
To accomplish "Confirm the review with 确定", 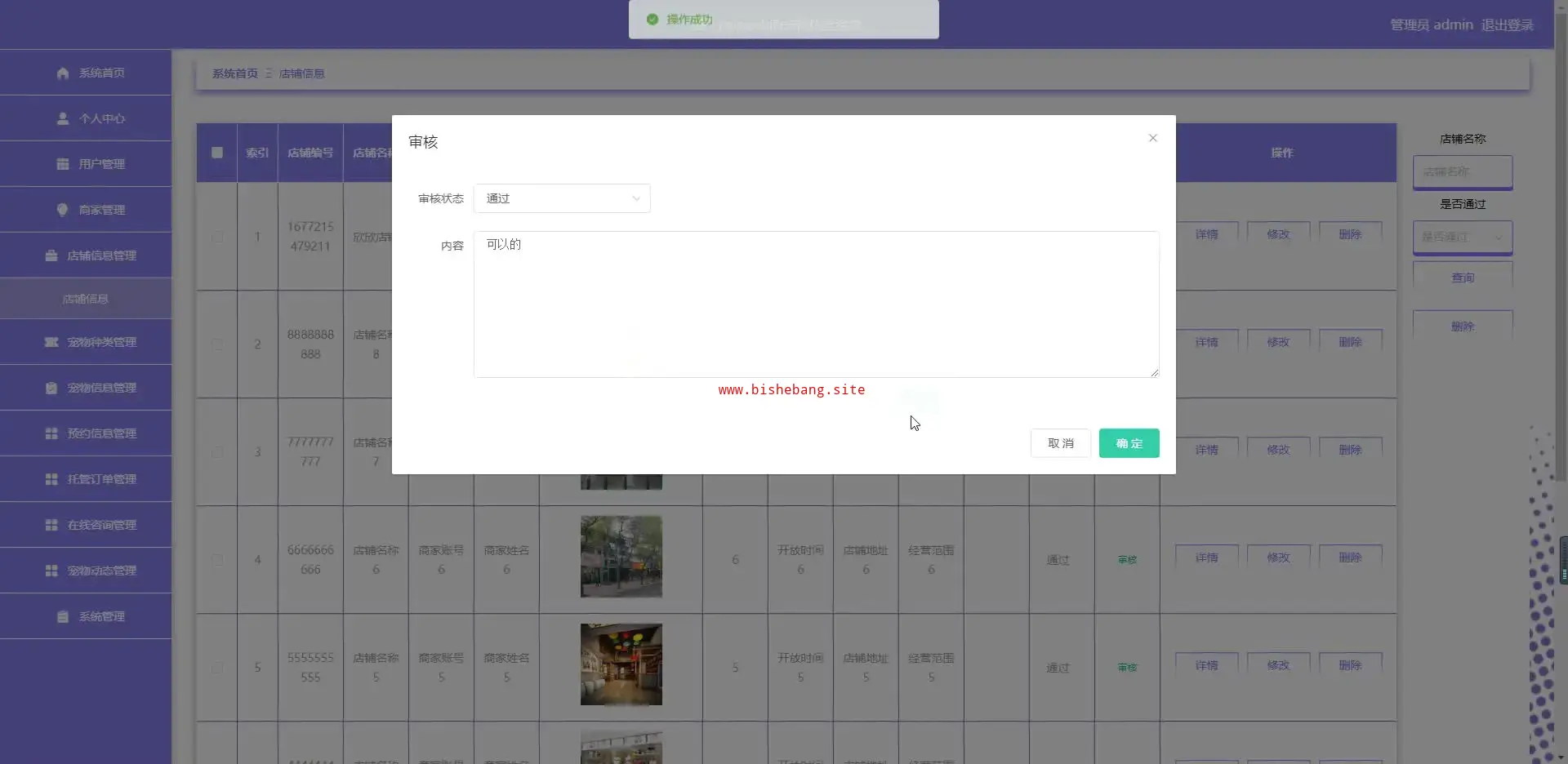I will (1129, 443).
